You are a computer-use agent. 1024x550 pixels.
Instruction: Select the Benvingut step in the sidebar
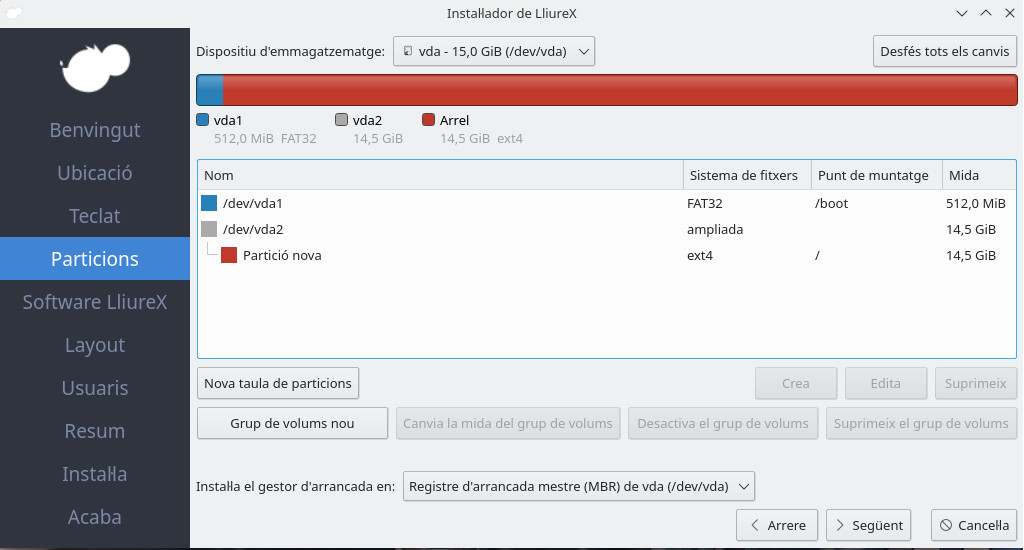pos(95,130)
